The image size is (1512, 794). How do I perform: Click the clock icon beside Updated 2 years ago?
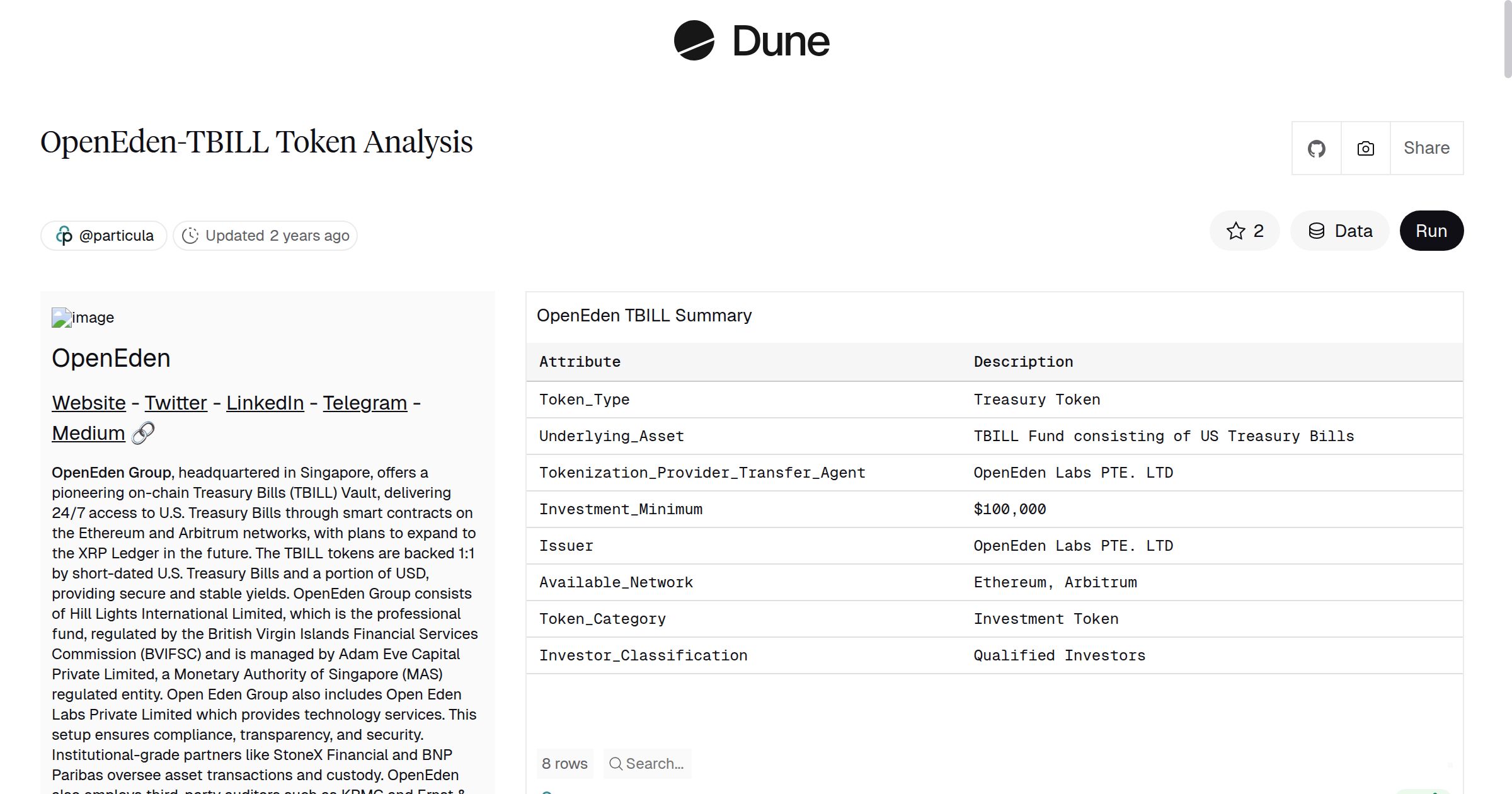click(191, 235)
